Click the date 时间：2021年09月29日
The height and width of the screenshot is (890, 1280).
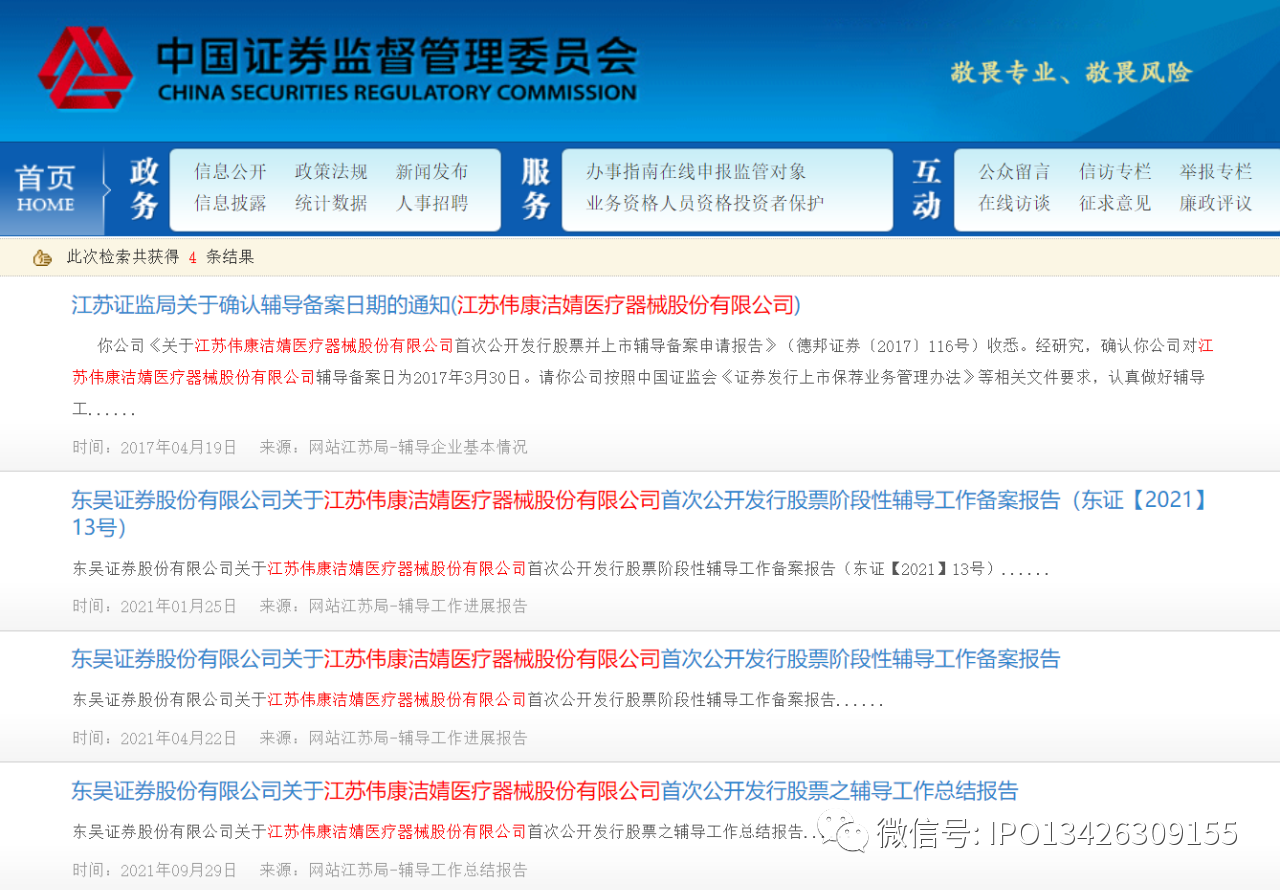tap(154, 870)
